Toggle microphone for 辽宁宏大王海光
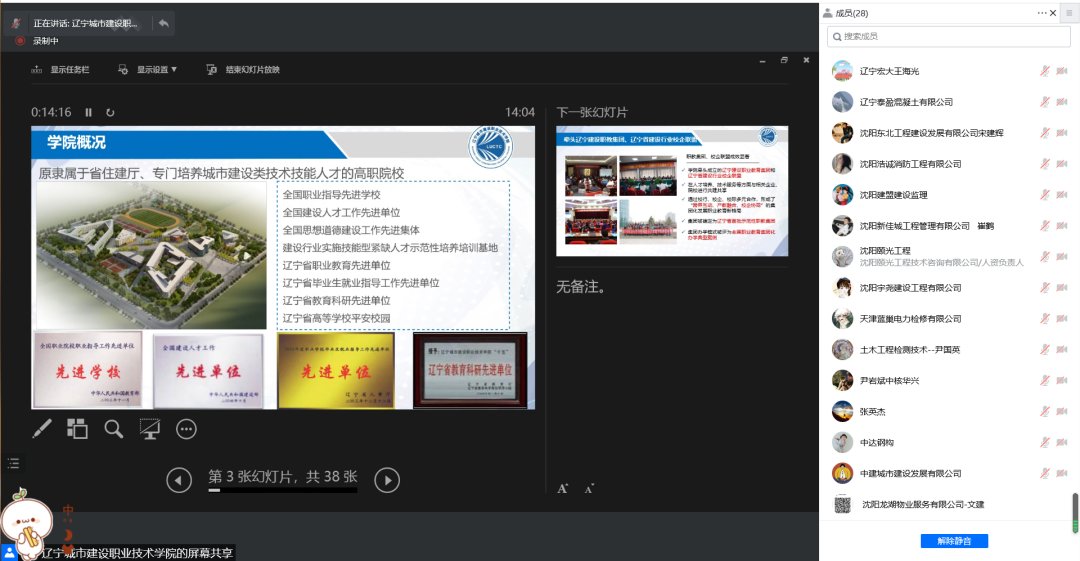The height and width of the screenshot is (561, 1080). [1045, 71]
